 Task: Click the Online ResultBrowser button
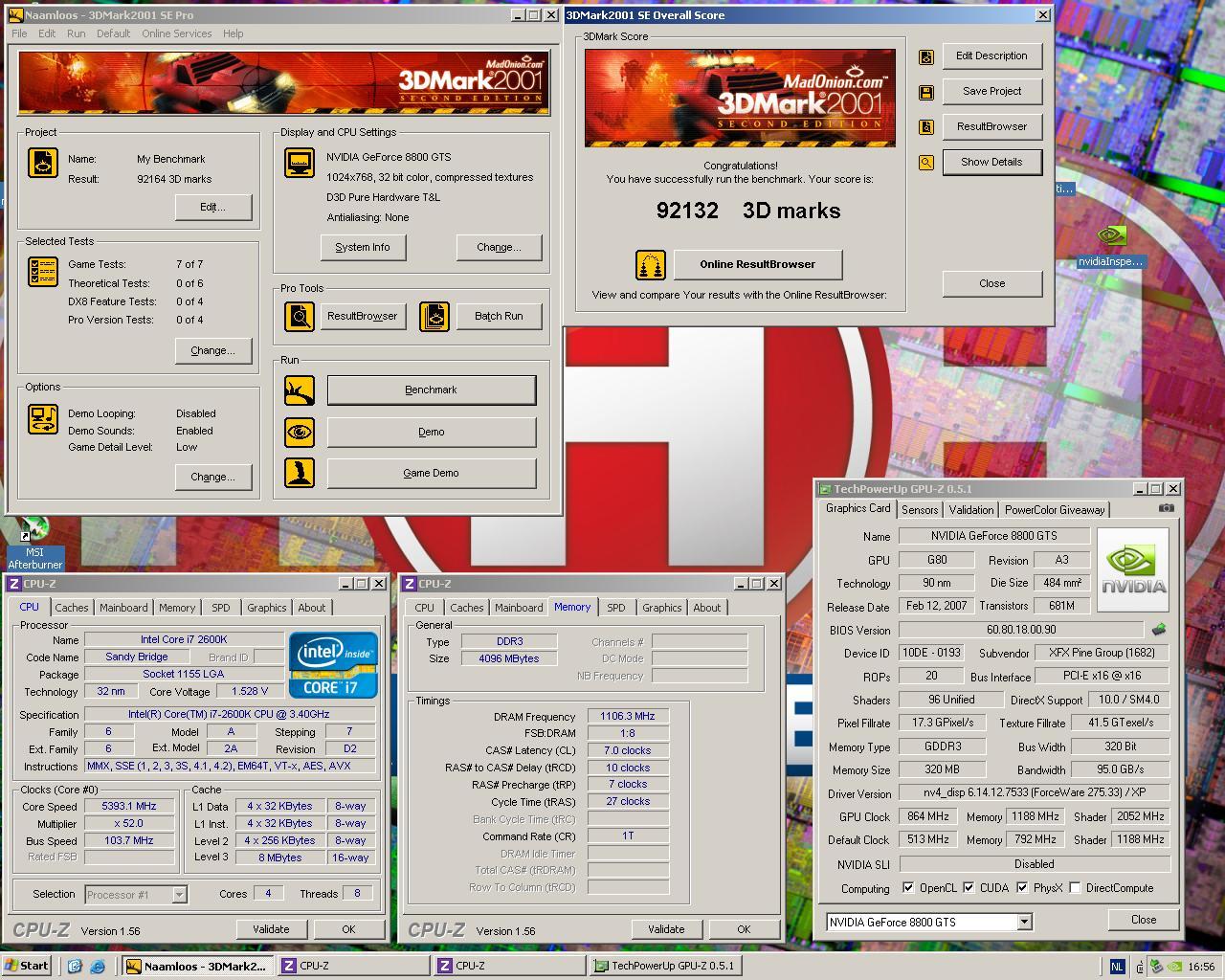click(x=758, y=265)
